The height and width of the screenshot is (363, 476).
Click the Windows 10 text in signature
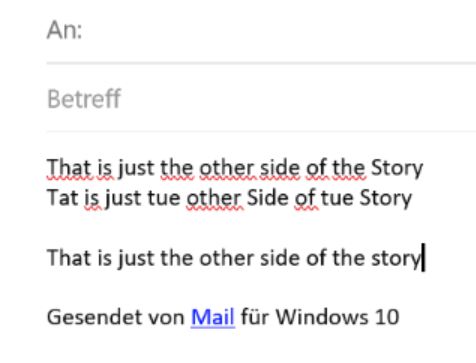pos(337,317)
